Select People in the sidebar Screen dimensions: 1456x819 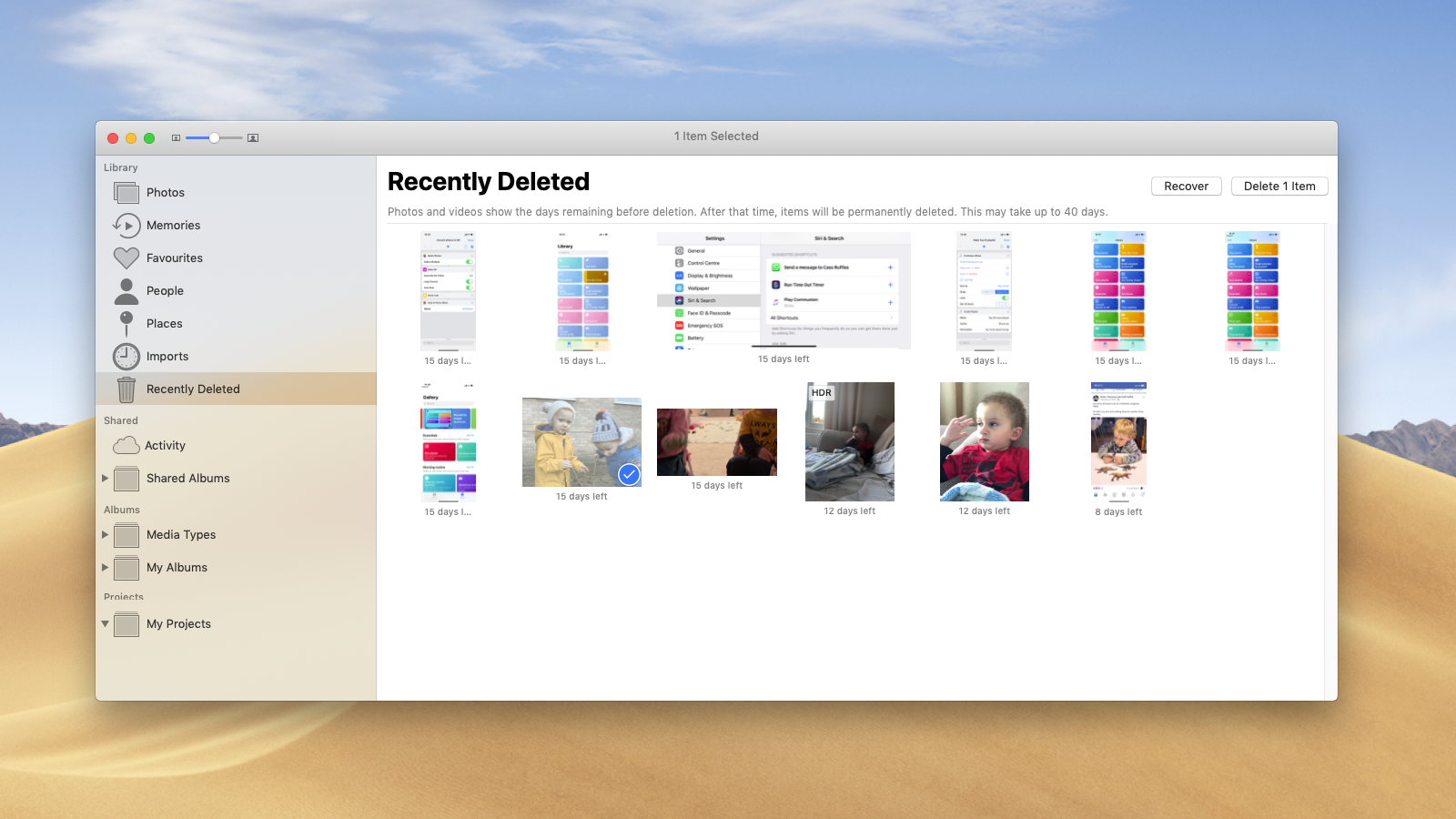(165, 290)
